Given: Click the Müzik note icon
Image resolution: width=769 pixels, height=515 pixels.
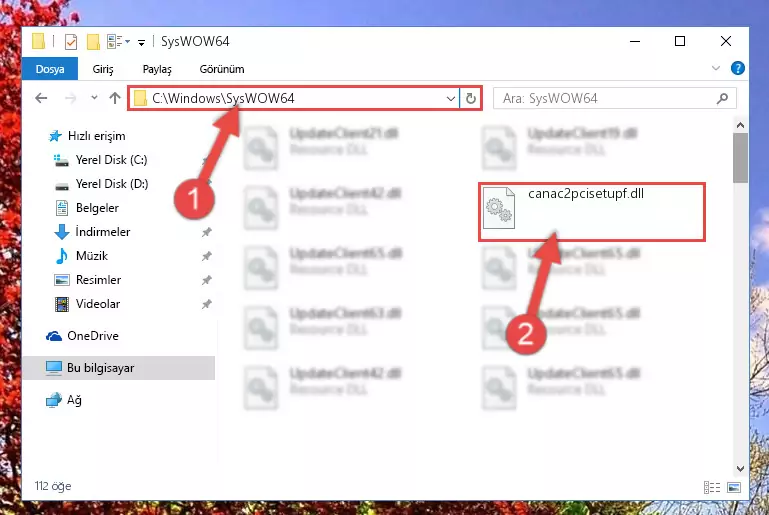Looking at the screenshot, I should (62, 256).
